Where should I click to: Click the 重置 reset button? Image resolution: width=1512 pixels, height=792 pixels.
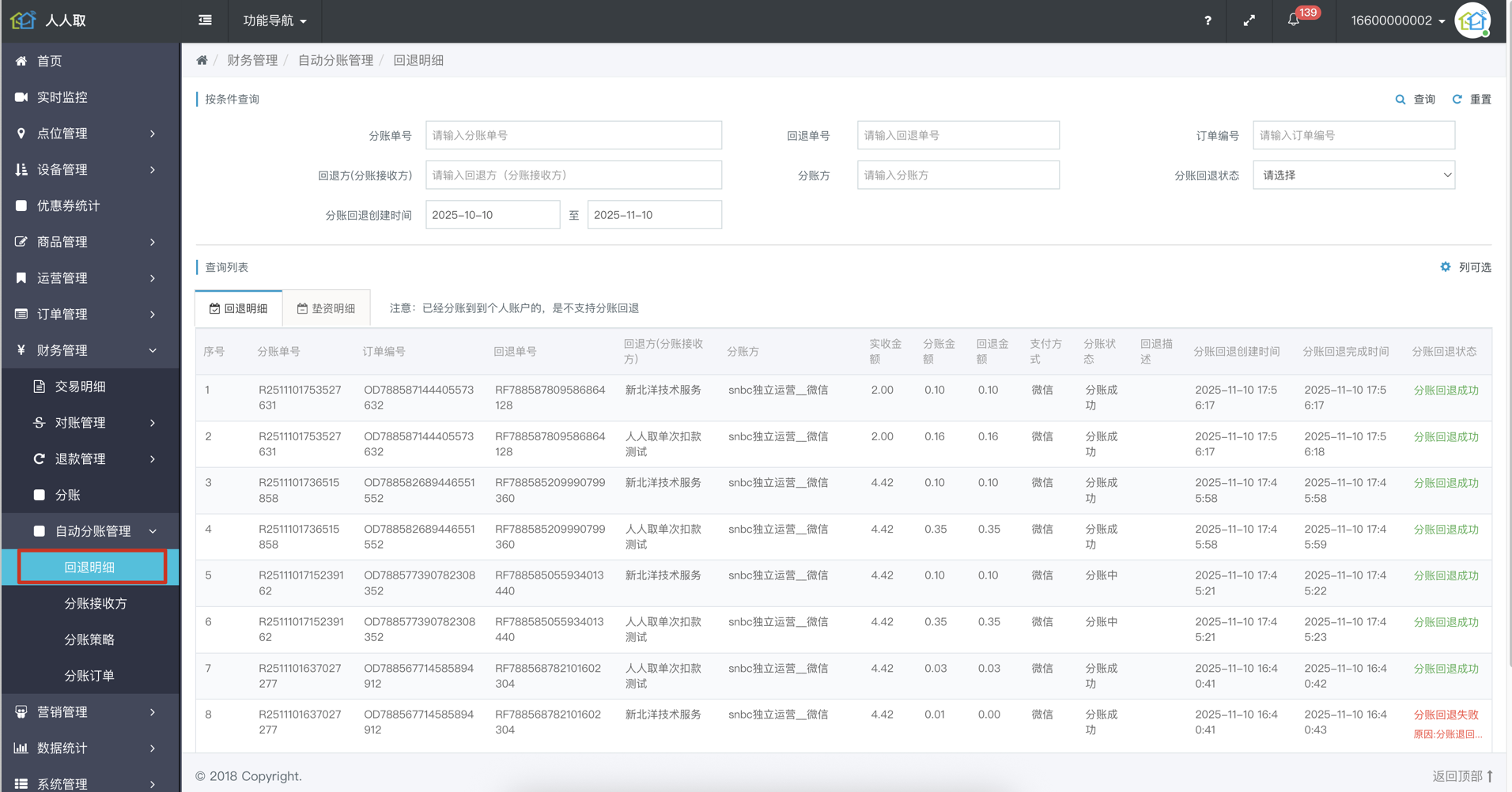[x=1472, y=100]
